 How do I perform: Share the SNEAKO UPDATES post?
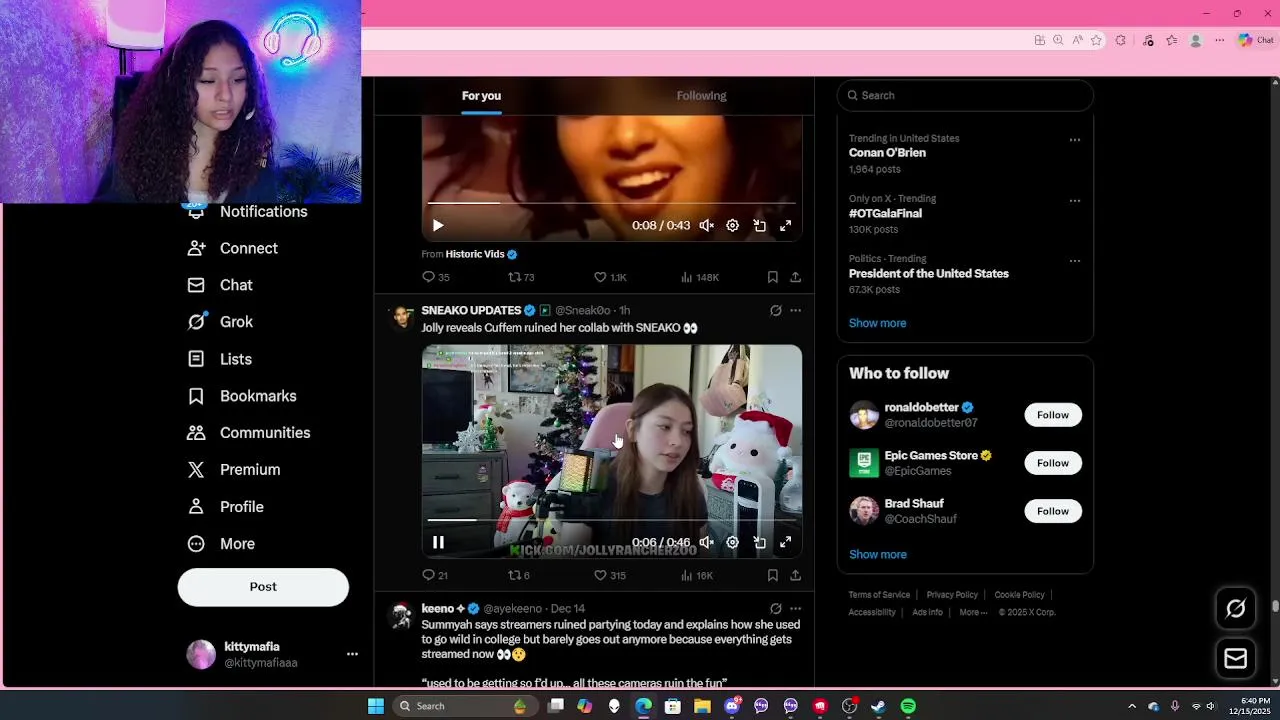click(x=795, y=575)
